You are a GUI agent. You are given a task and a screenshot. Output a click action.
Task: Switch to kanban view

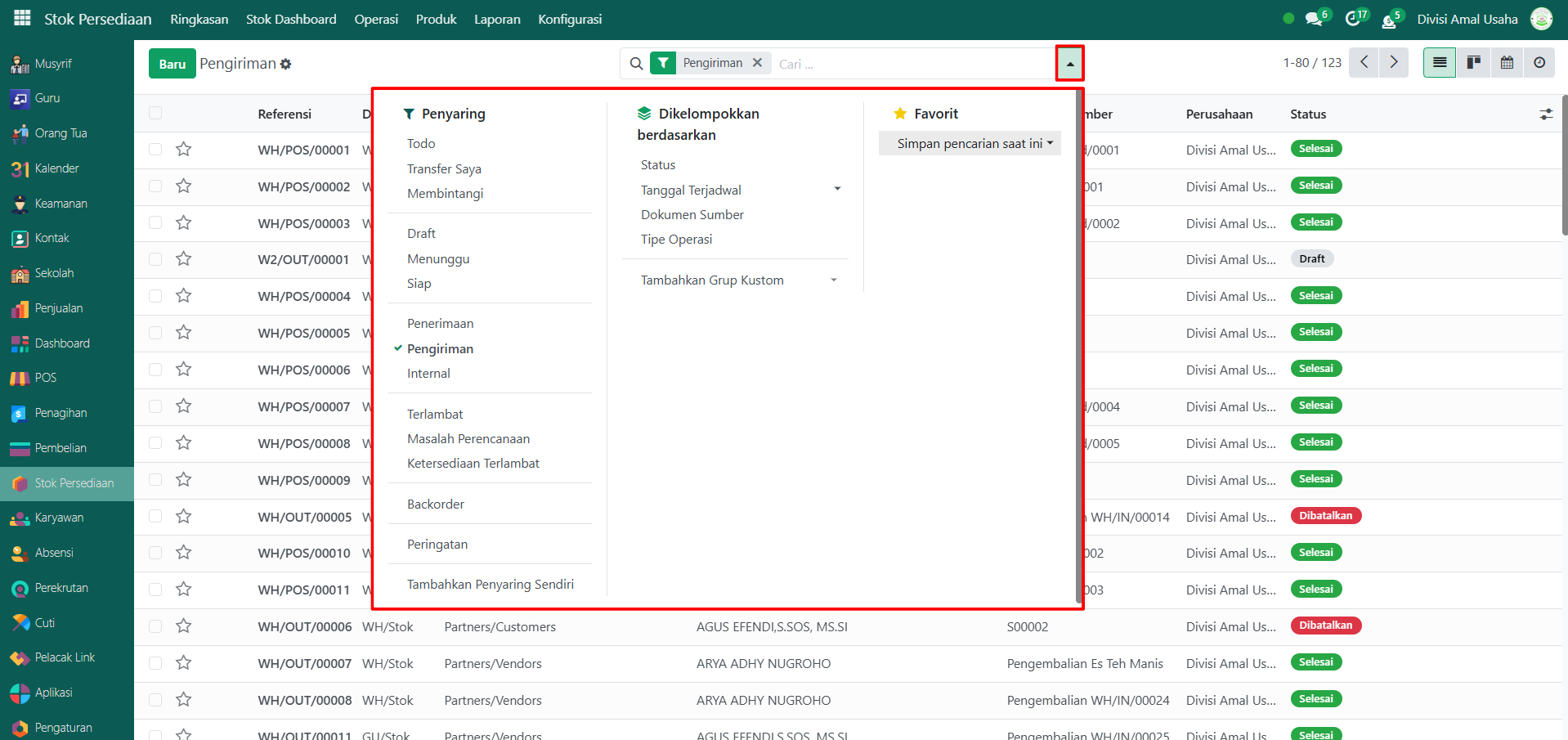[x=1473, y=63]
